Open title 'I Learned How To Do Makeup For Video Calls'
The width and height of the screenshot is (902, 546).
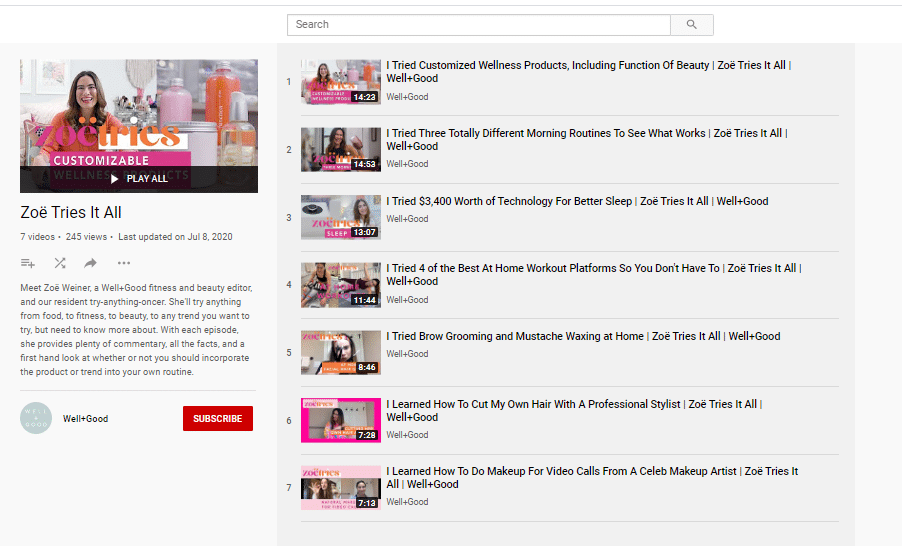point(592,478)
